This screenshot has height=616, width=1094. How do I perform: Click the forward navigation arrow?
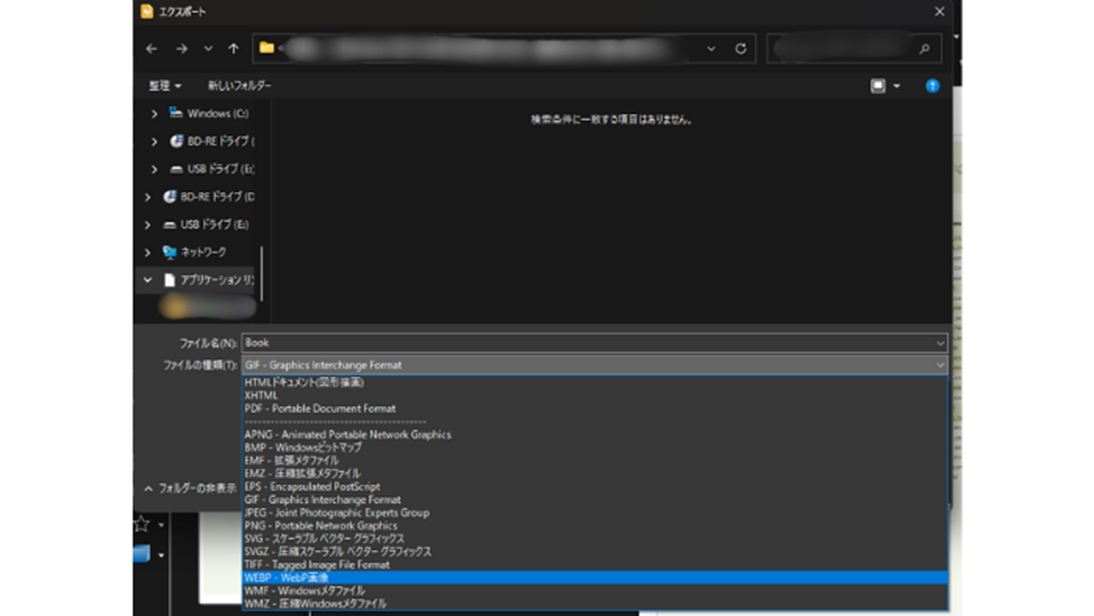point(181,48)
